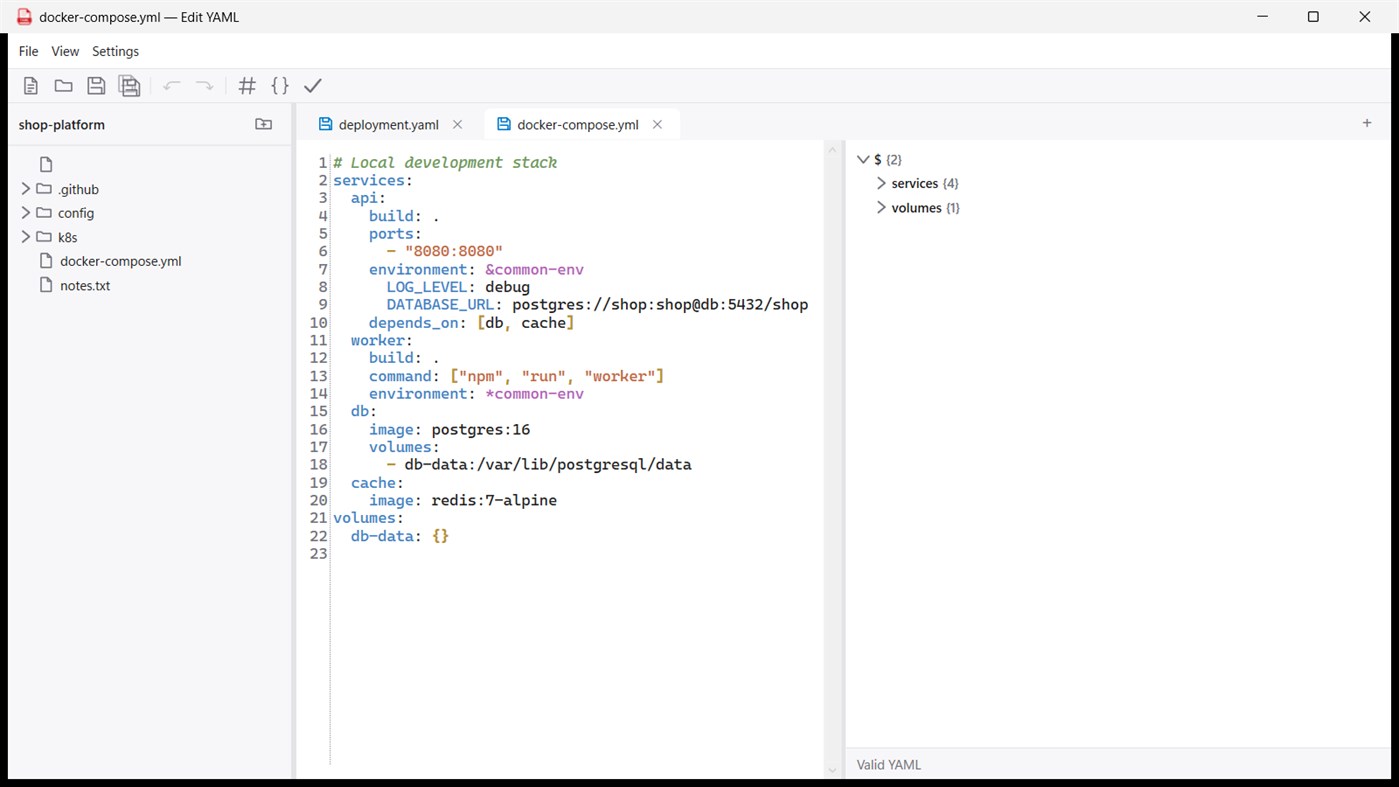Select notes.txt in file tree
Viewport: 1399px width, 787px height.
pyautogui.click(x=85, y=285)
